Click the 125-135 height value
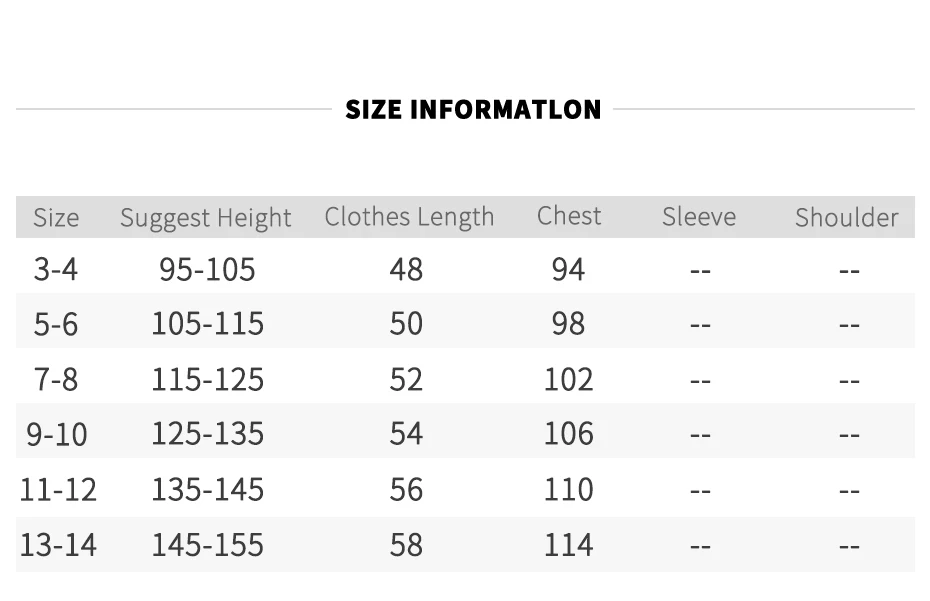This screenshot has height=601, width=930. pos(207,434)
